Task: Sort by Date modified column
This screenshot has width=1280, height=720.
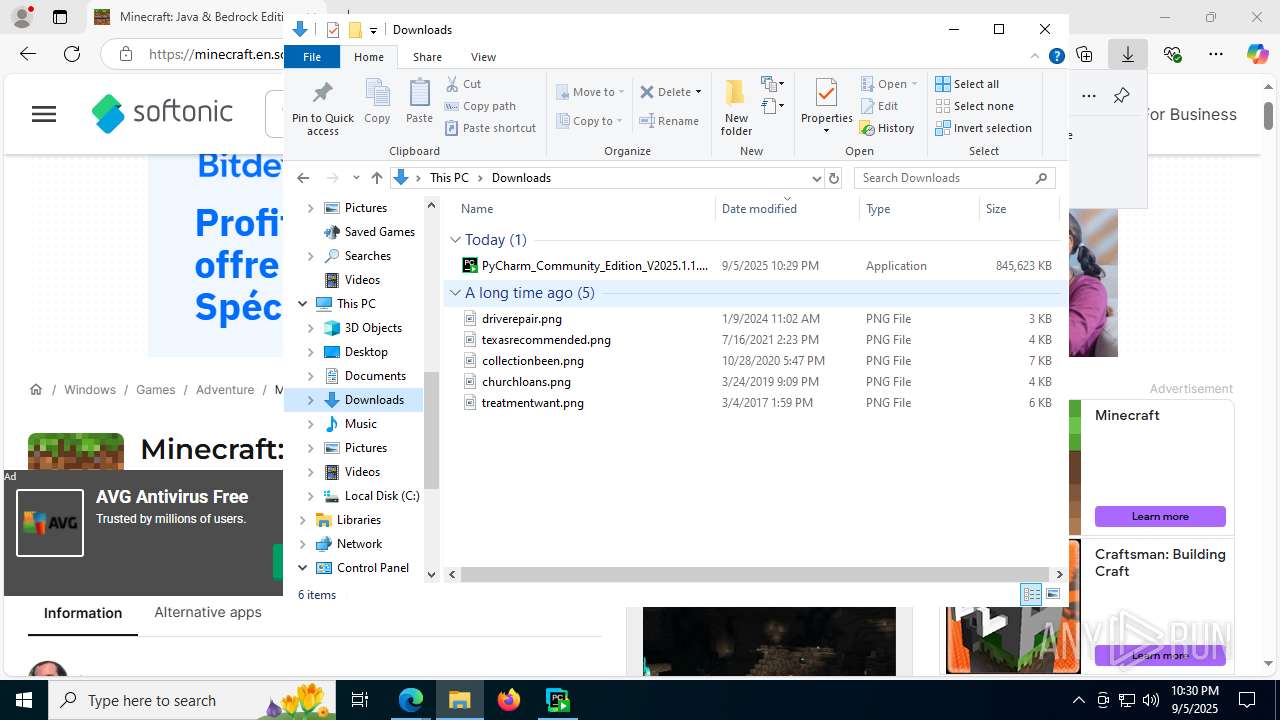Action: 759,209
